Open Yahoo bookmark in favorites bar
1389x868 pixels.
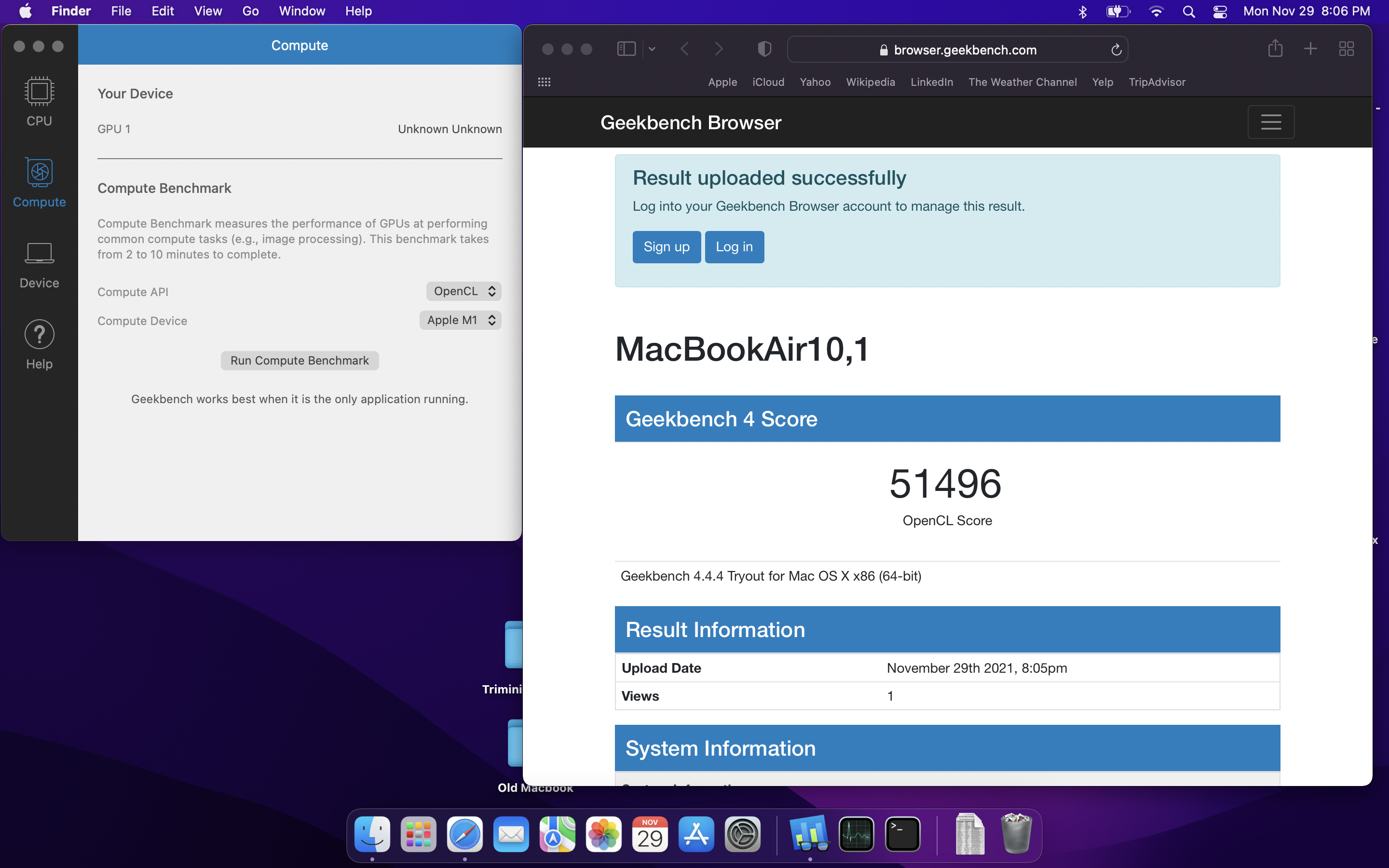coord(815,82)
